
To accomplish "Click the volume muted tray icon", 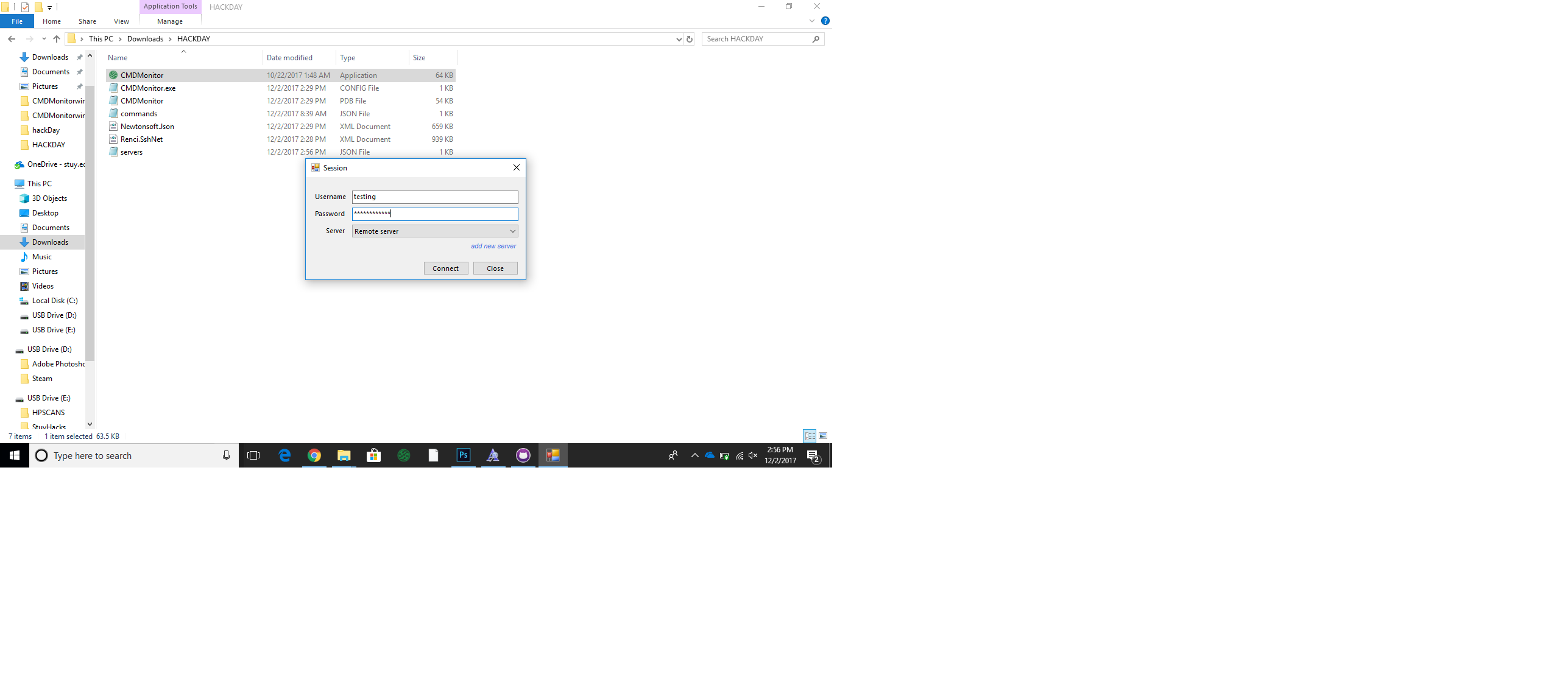I will pyautogui.click(x=754, y=455).
